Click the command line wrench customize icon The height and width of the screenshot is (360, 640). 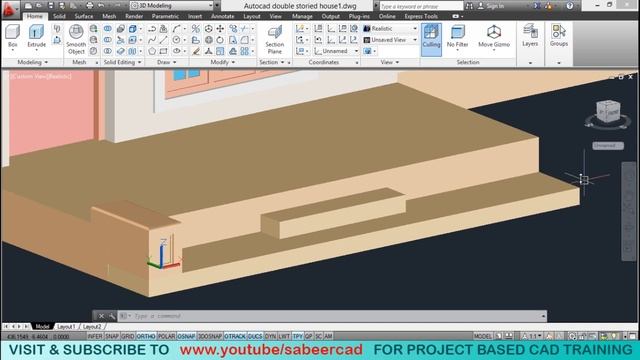point(112,316)
